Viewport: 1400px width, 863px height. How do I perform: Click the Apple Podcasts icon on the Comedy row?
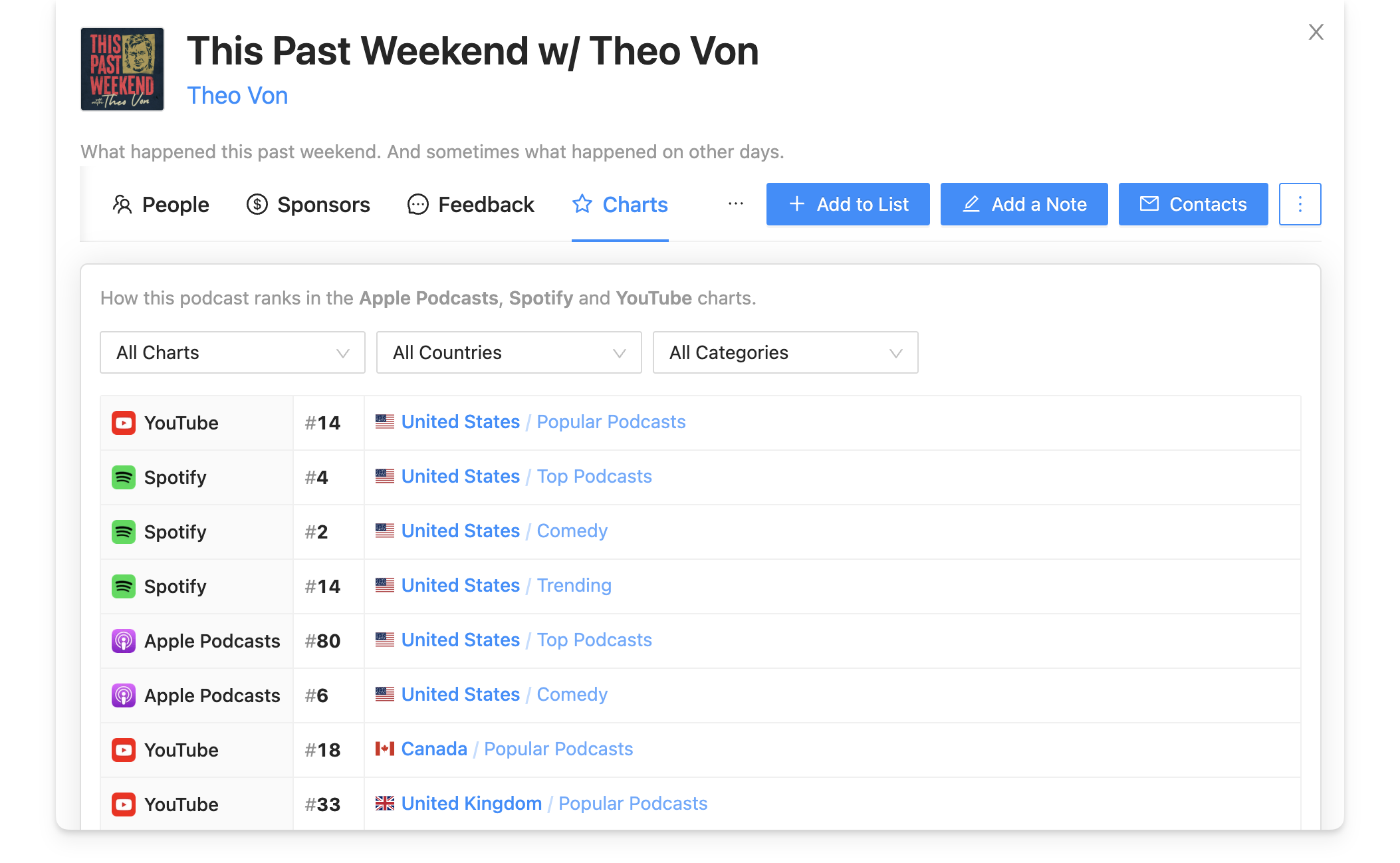(x=124, y=695)
